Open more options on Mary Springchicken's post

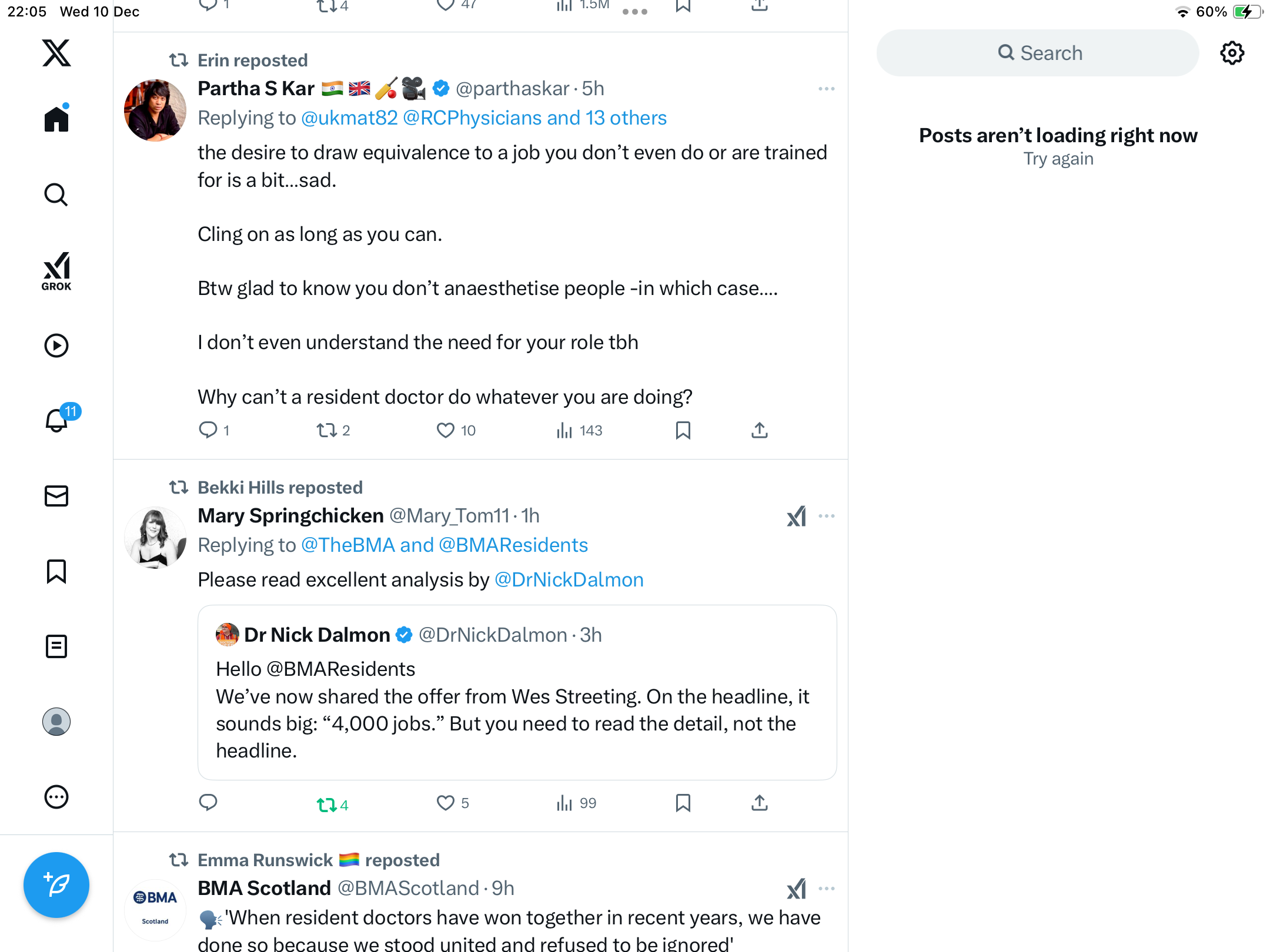826,516
